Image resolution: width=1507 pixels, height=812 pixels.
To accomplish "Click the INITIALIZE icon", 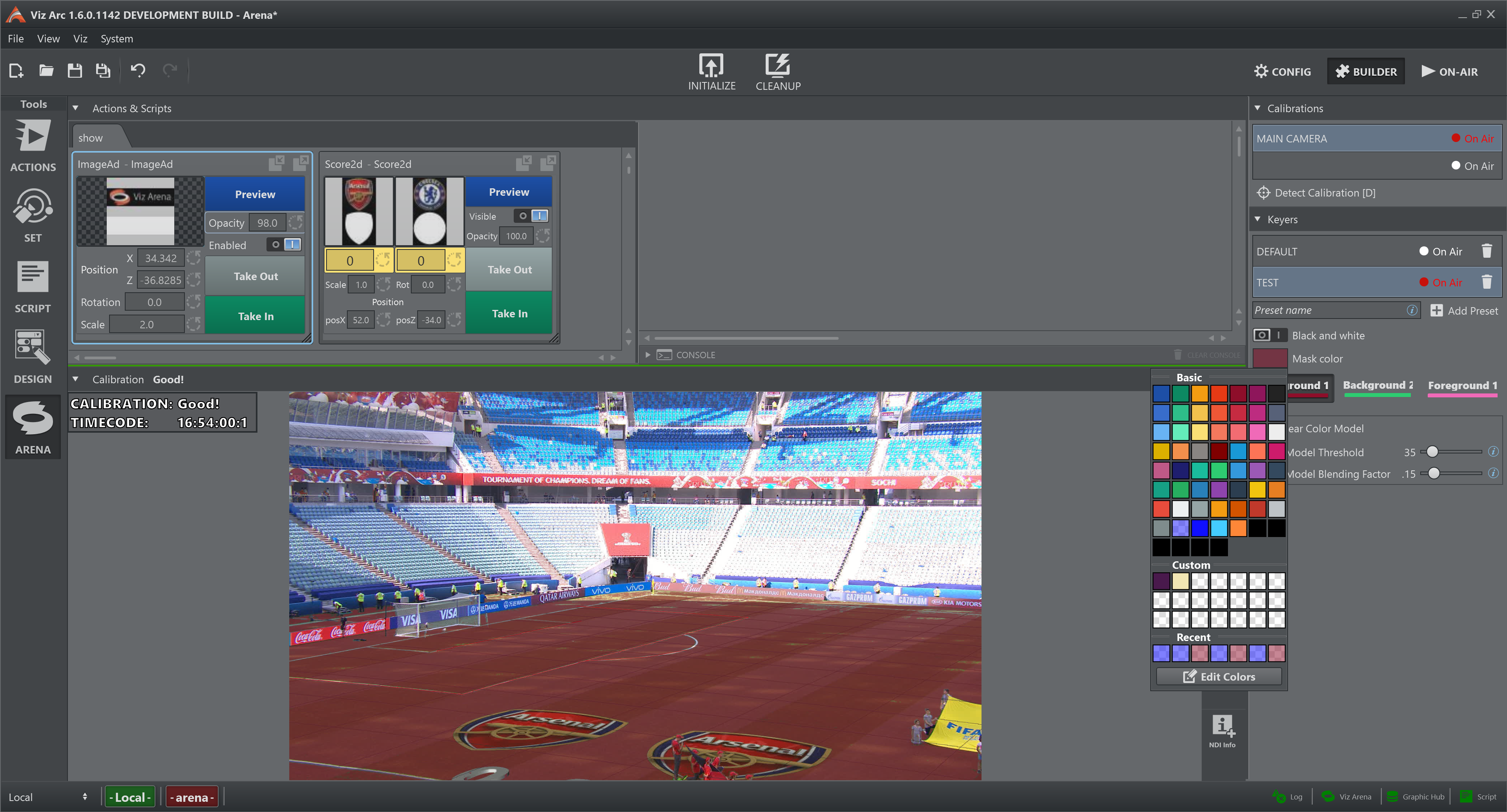I will [711, 66].
